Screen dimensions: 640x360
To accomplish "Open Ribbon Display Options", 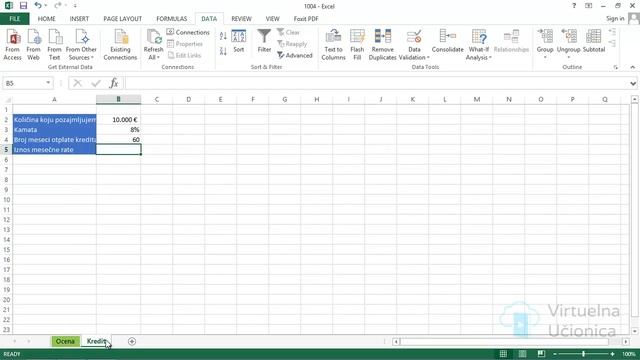I will (x=588, y=6).
